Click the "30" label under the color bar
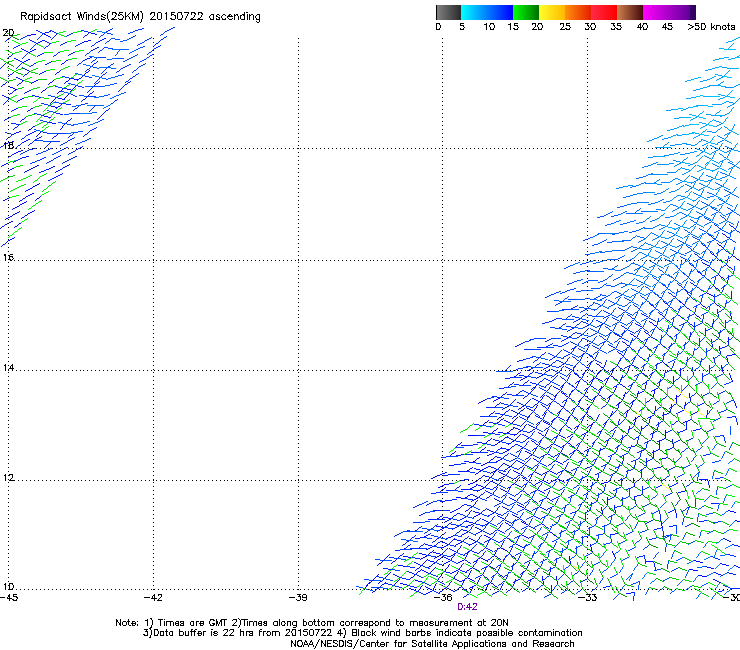 pyautogui.click(x=590, y=27)
